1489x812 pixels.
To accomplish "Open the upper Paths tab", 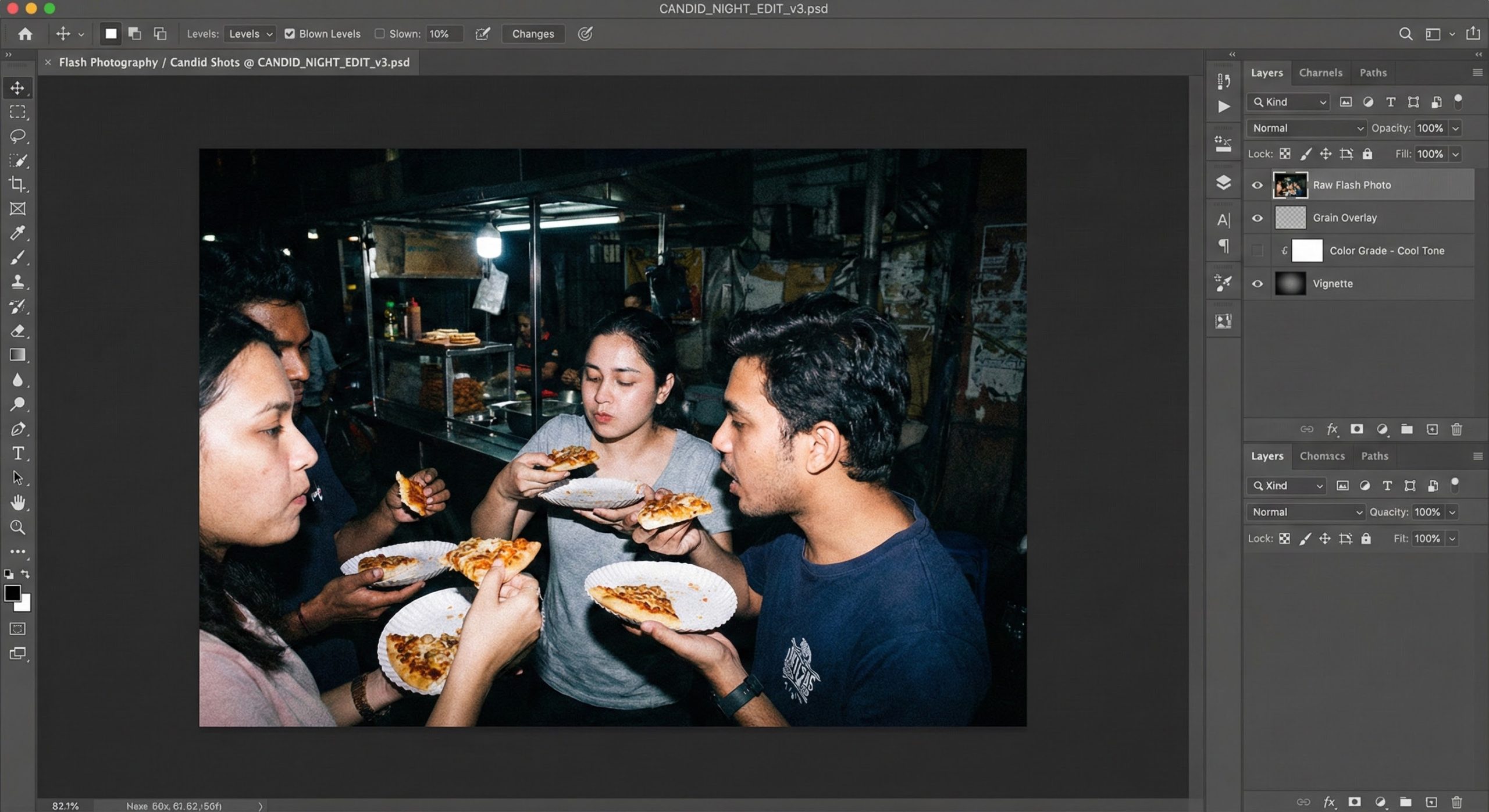I will click(1373, 73).
